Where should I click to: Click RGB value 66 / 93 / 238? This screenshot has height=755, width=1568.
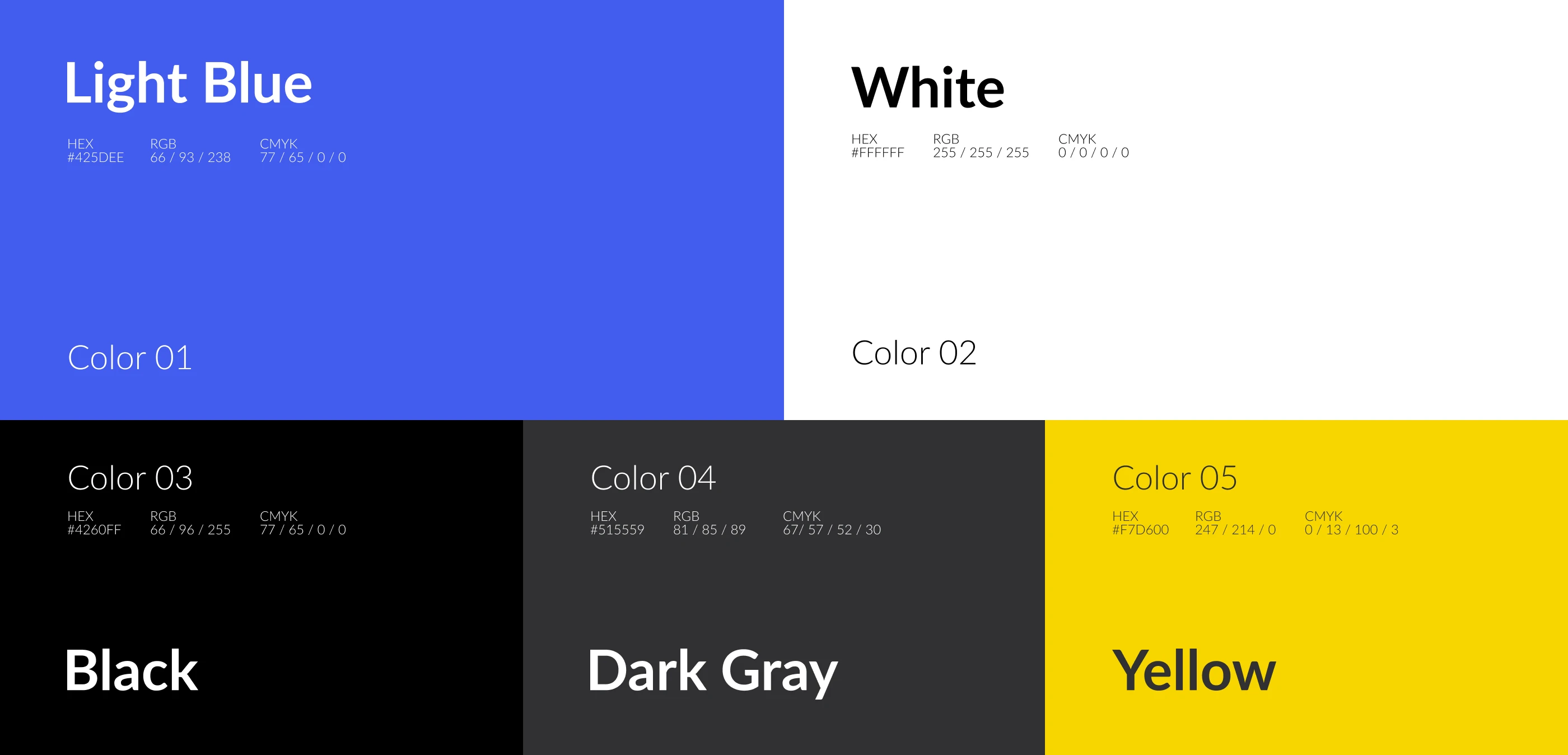tap(190, 158)
